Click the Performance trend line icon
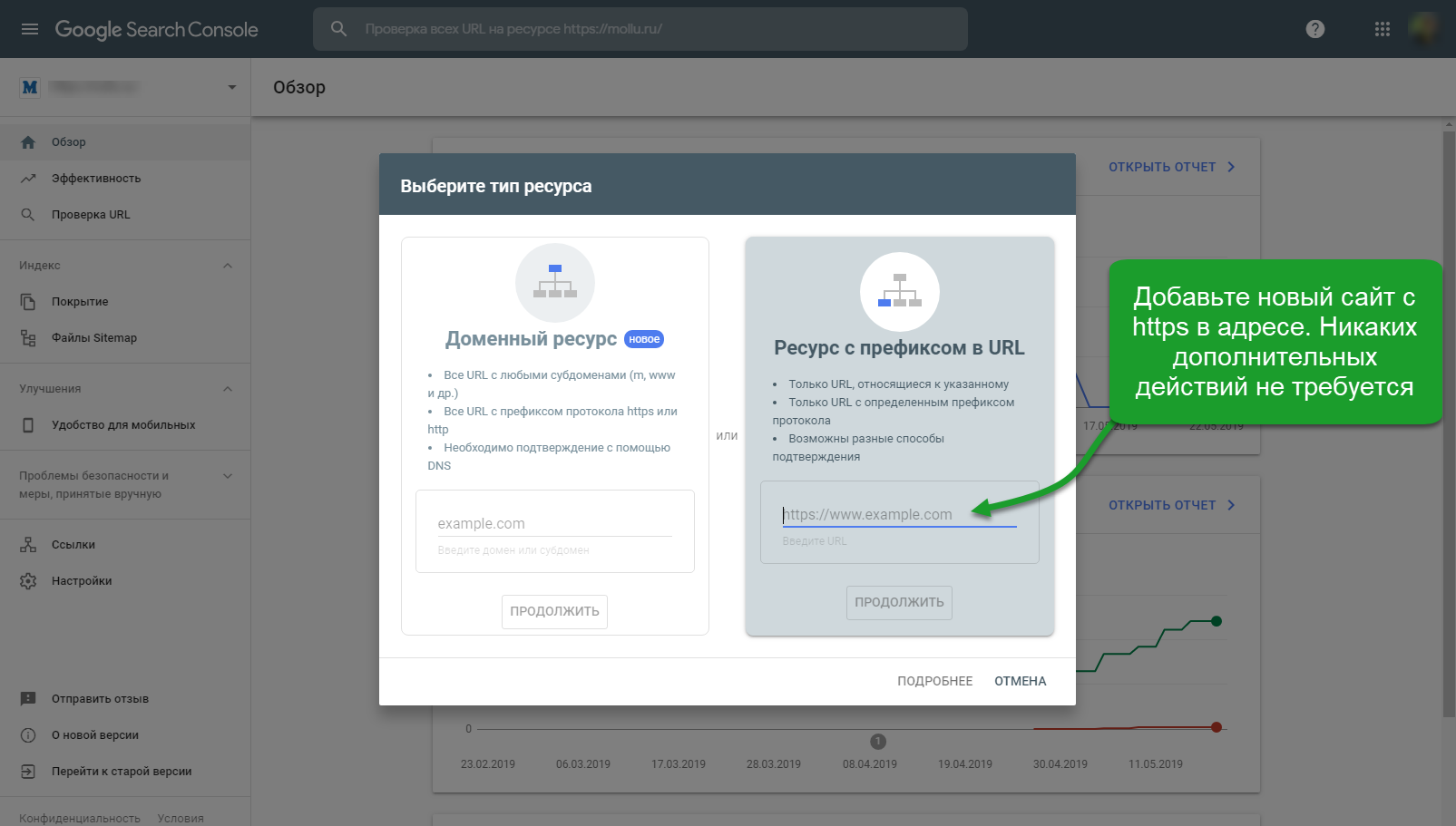This screenshot has height=826, width=1456. (x=28, y=179)
